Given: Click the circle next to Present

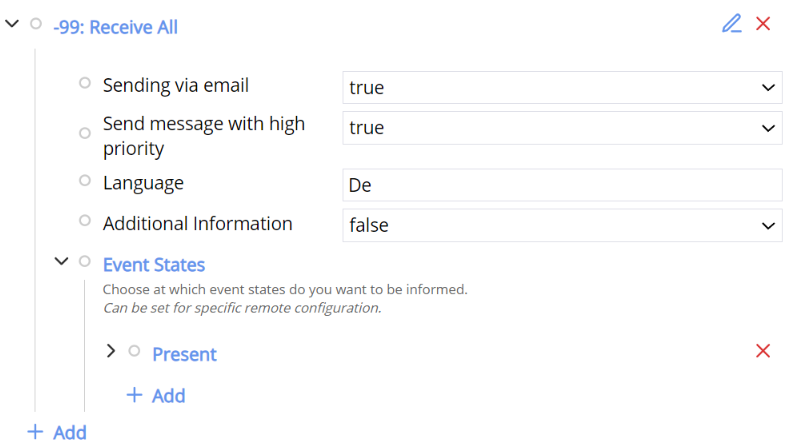Looking at the screenshot, I should (x=134, y=351).
